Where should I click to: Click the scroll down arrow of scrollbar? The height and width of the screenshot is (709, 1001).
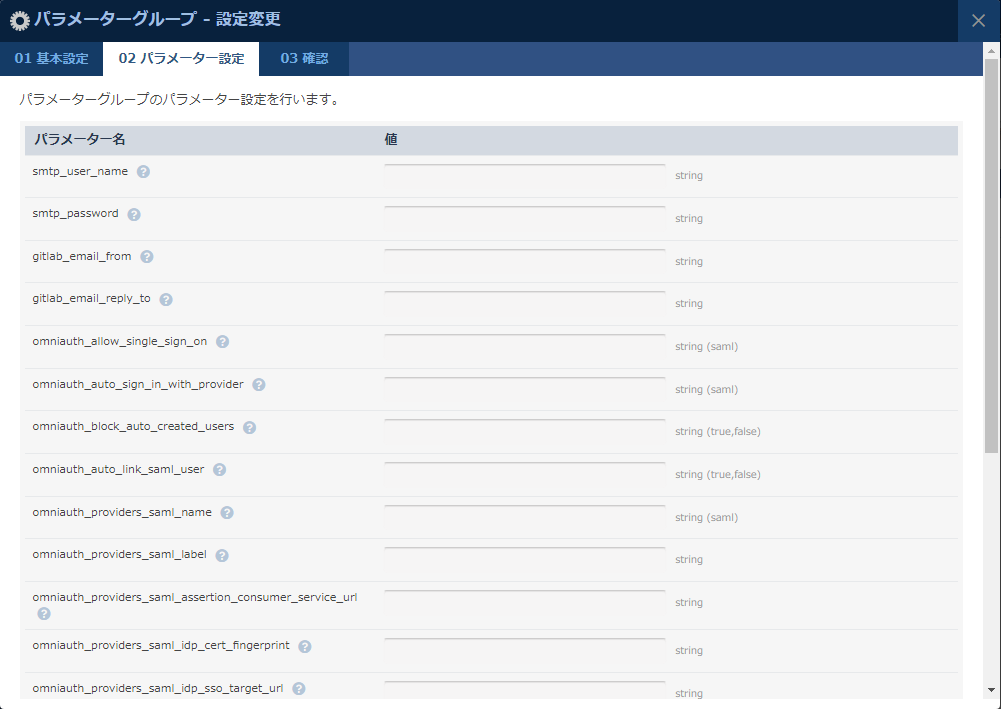tap(991, 689)
